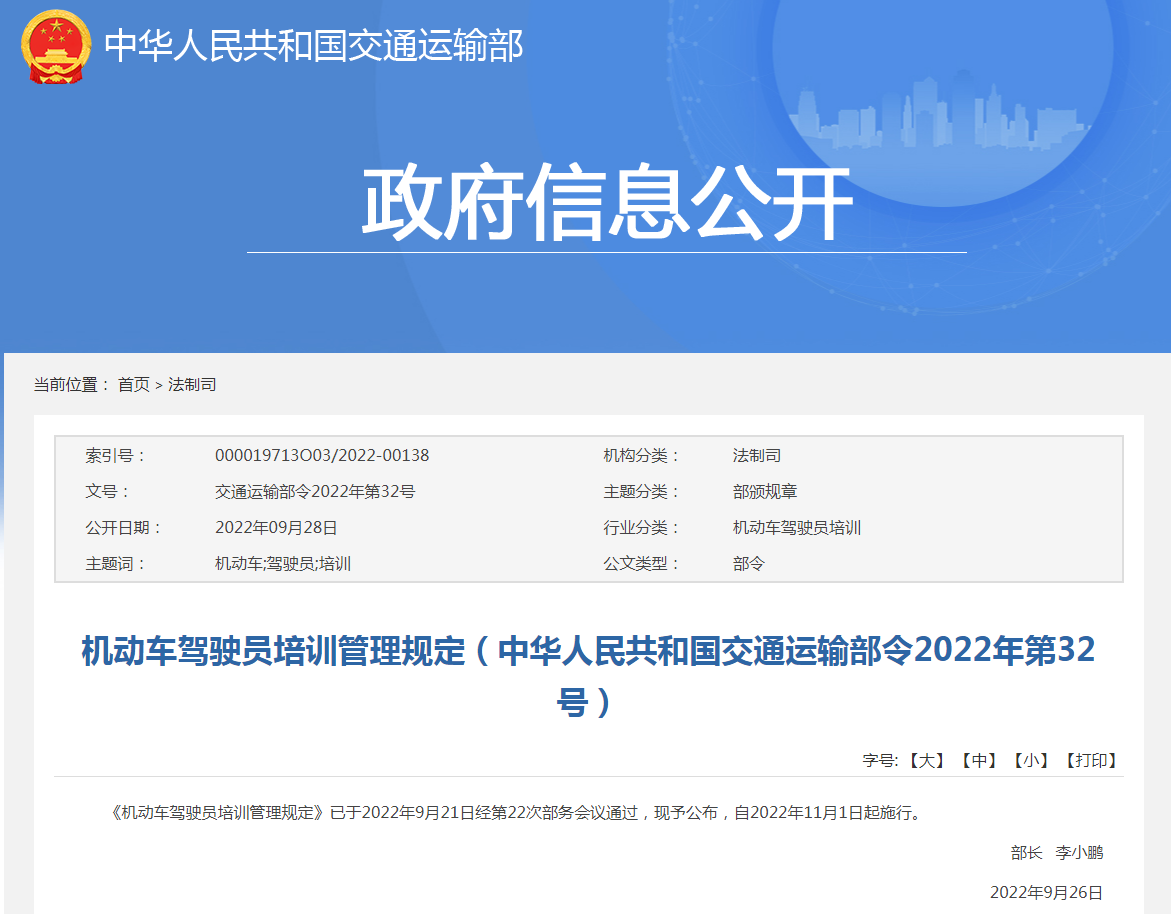
Task: Click the 中华人民共和国交通运输部 site name in header
Action: point(313,46)
